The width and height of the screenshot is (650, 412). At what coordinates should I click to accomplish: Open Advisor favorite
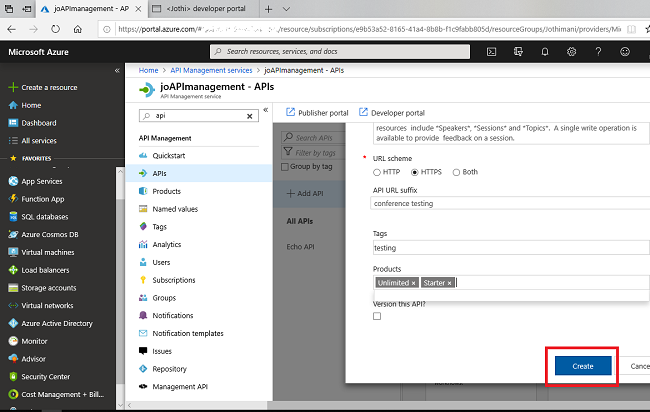click(x=27, y=359)
